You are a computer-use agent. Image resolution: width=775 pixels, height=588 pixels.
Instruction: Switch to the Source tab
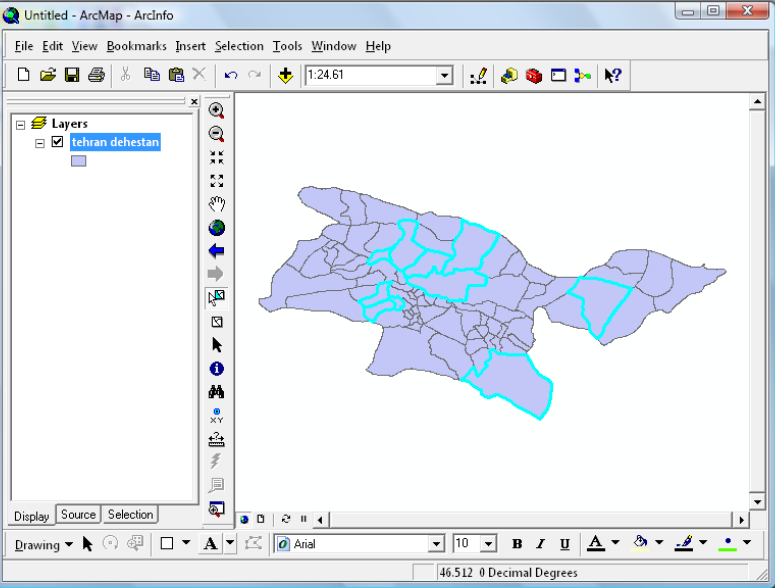pos(79,514)
